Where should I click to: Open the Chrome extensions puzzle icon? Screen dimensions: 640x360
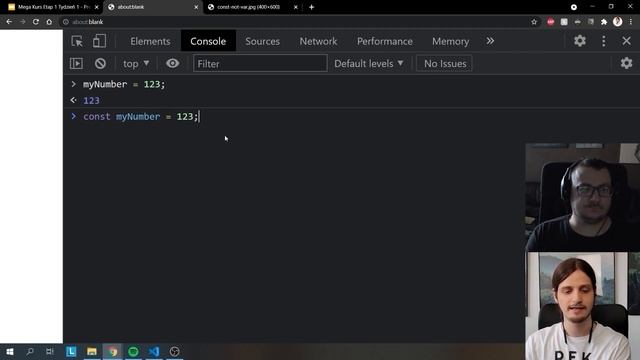click(604, 22)
